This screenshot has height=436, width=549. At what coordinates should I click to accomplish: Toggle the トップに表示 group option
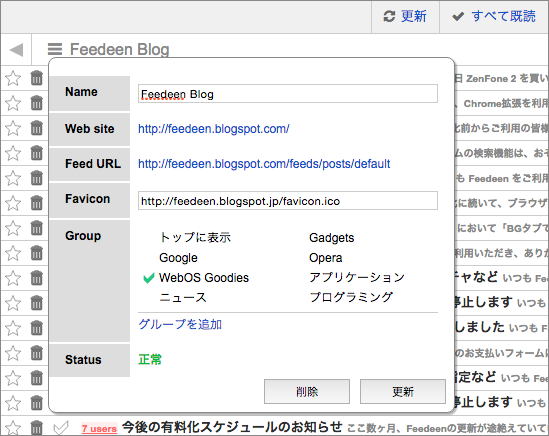coord(195,238)
